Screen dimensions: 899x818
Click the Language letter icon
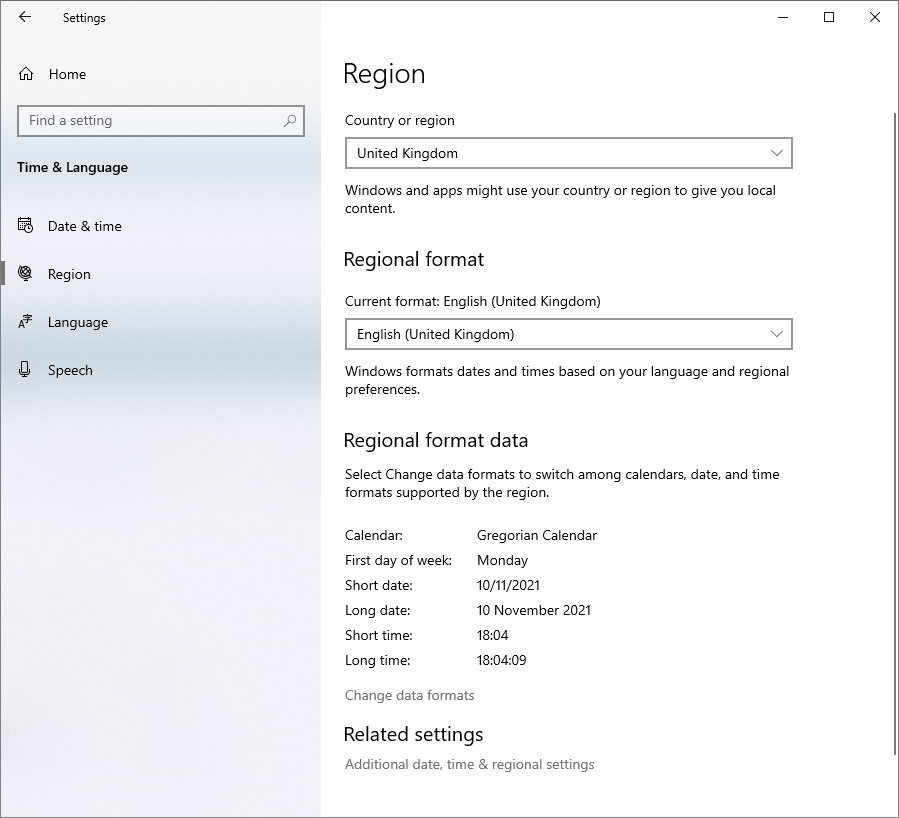pos(26,322)
